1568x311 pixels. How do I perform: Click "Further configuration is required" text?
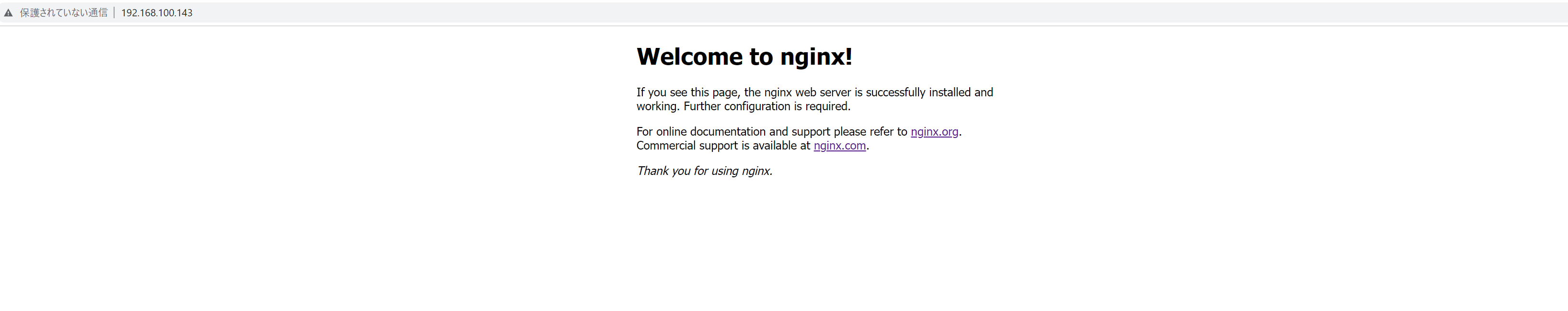tap(767, 106)
